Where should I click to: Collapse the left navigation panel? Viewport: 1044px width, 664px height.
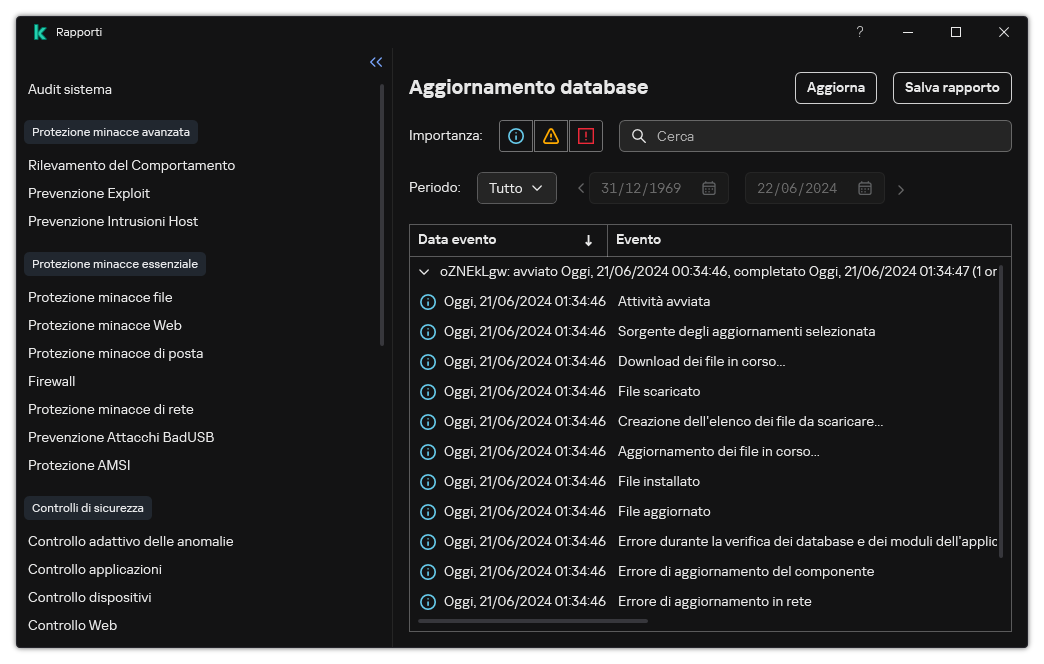click(376, 62)
